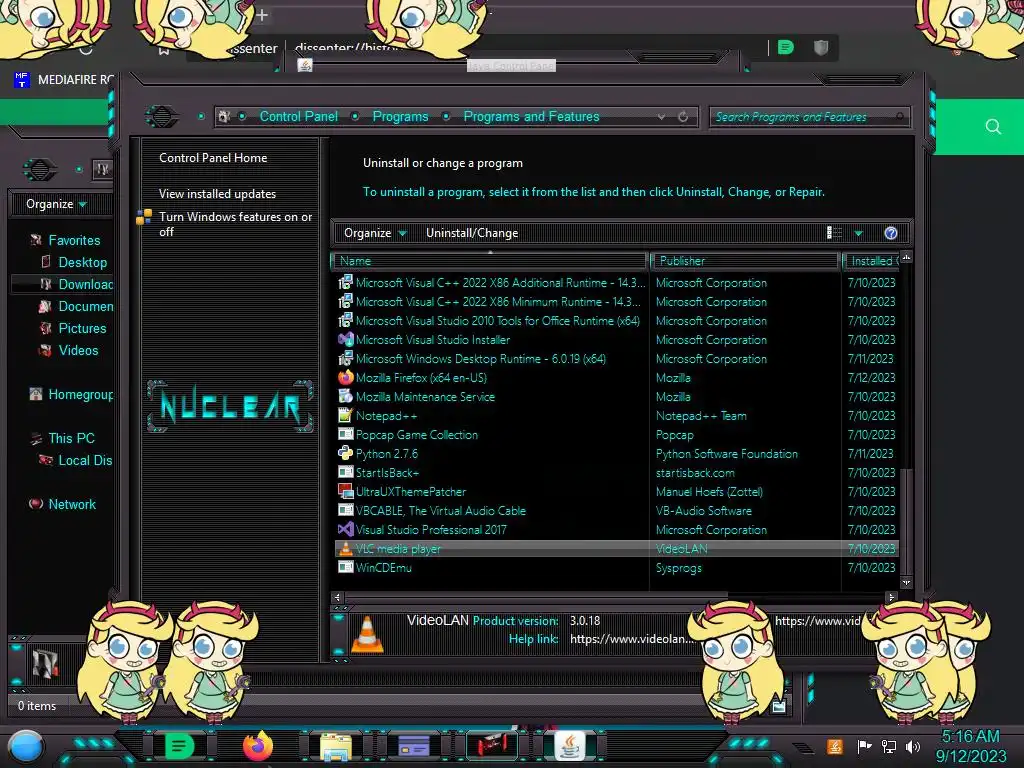
Task: Select Desktop in Explorer Favorites
Action: tap(82, 263)
